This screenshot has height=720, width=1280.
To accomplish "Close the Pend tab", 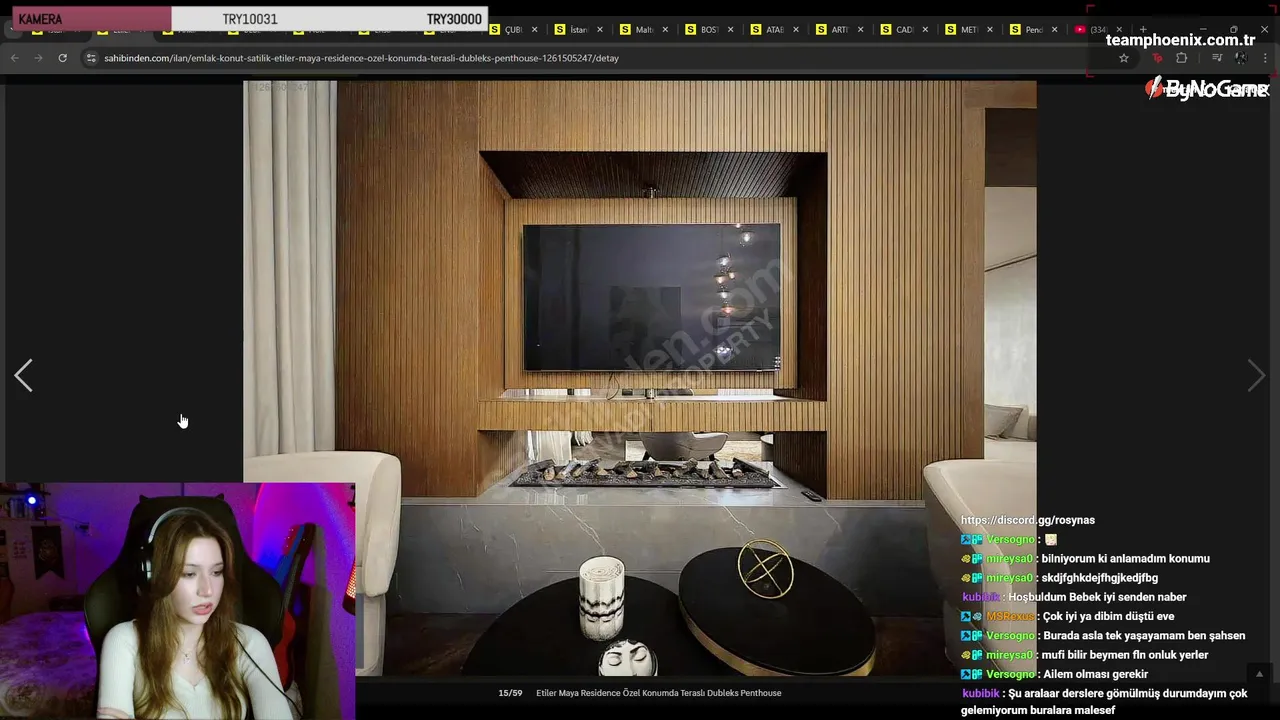I will [1055, 30].
